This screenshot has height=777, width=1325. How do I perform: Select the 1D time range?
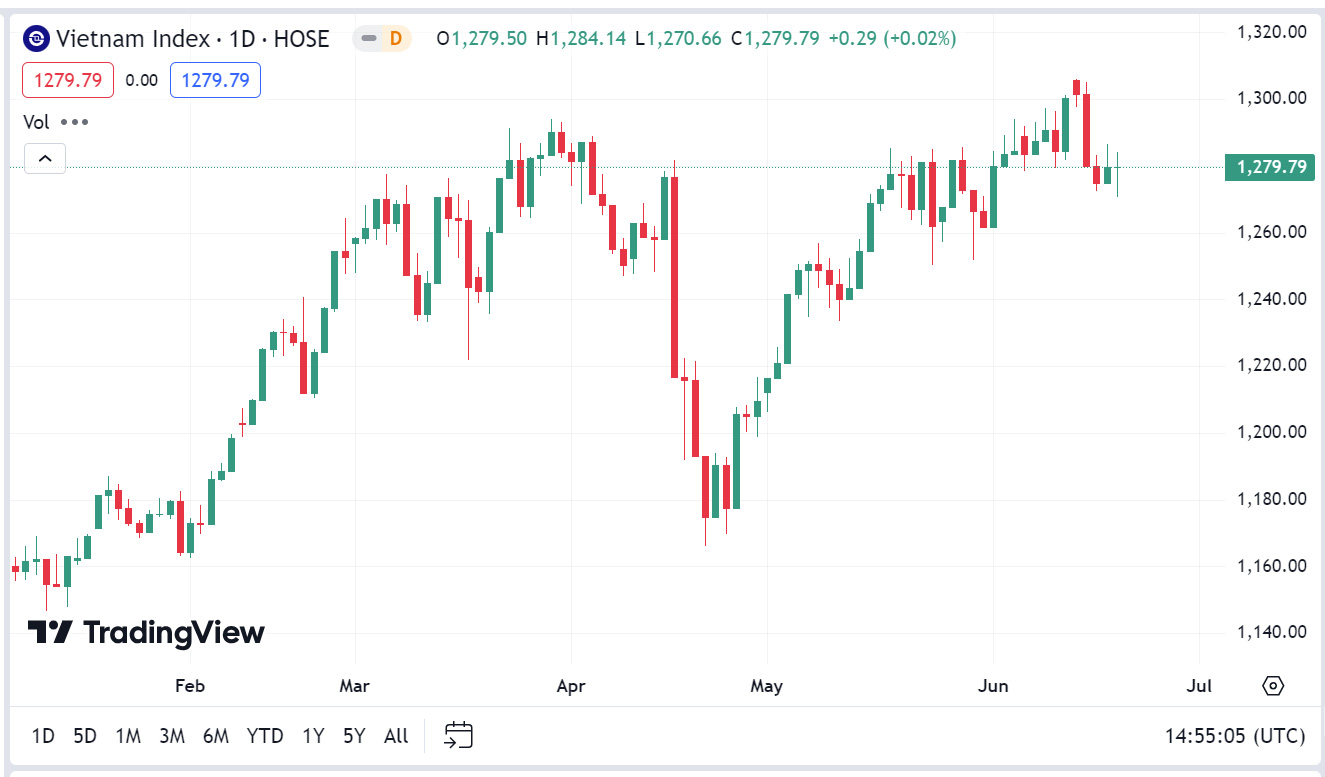point(43,736)
